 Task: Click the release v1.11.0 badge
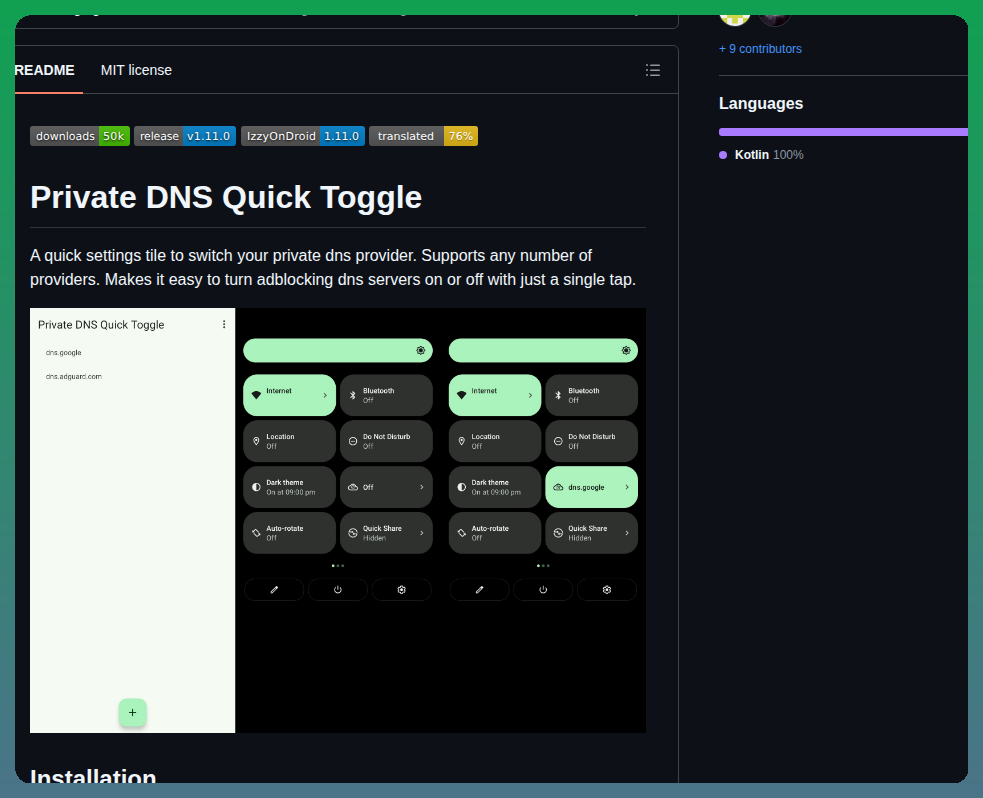(185, 136)
